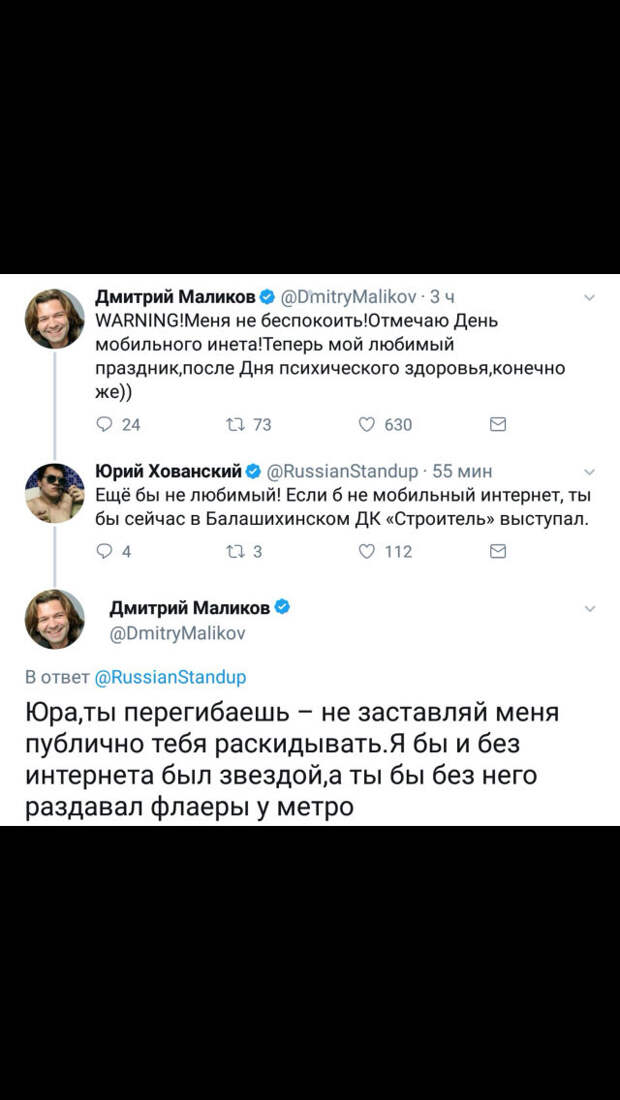Click reply icon on Malikov's first tweet
The height and width of the screenshot is (1100, 620).
105,424
